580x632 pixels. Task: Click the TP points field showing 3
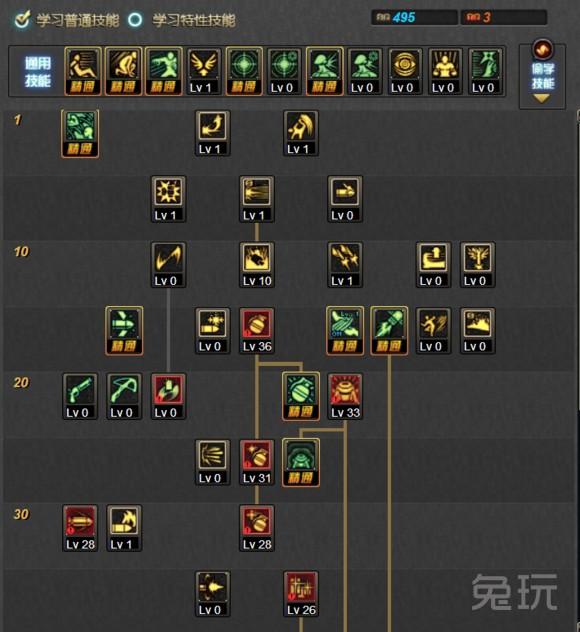point(504,17)
